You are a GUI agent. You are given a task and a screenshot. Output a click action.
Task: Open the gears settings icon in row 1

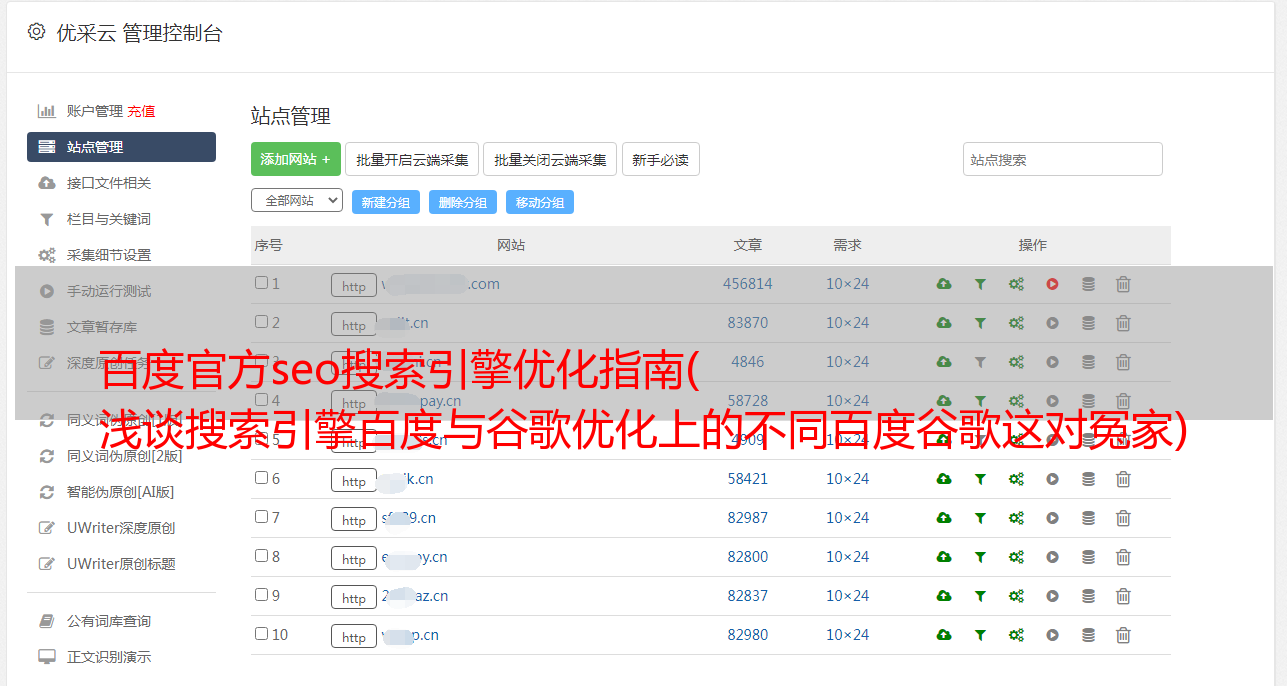pyautogui.click(x=1016, y=284)
